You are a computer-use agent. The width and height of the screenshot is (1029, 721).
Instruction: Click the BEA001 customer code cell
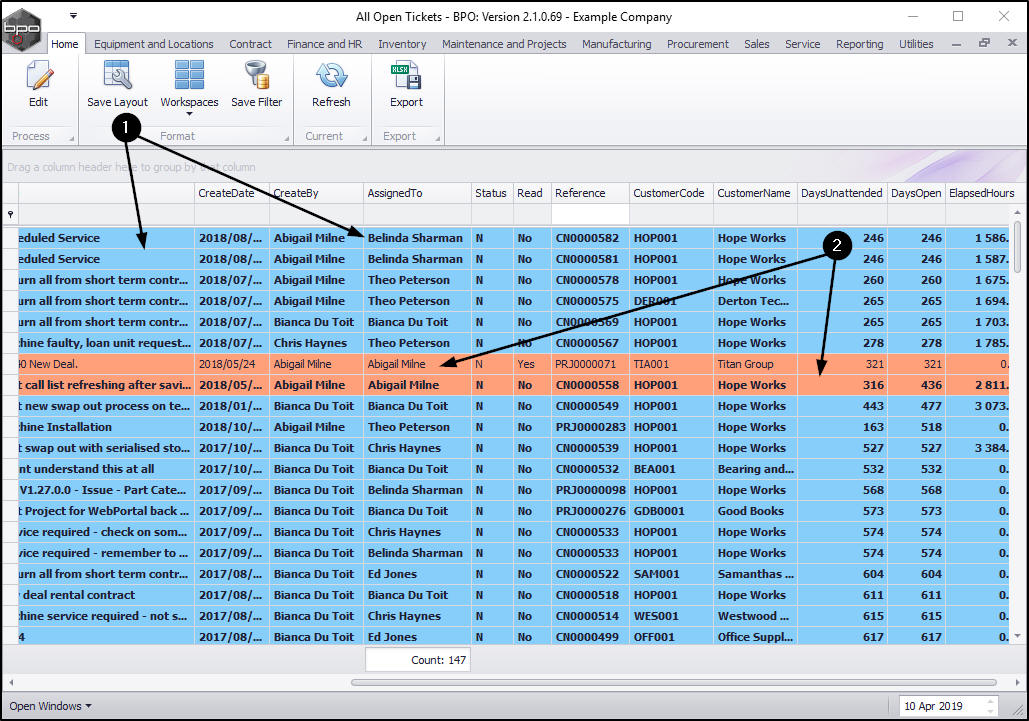pos(671,469)
